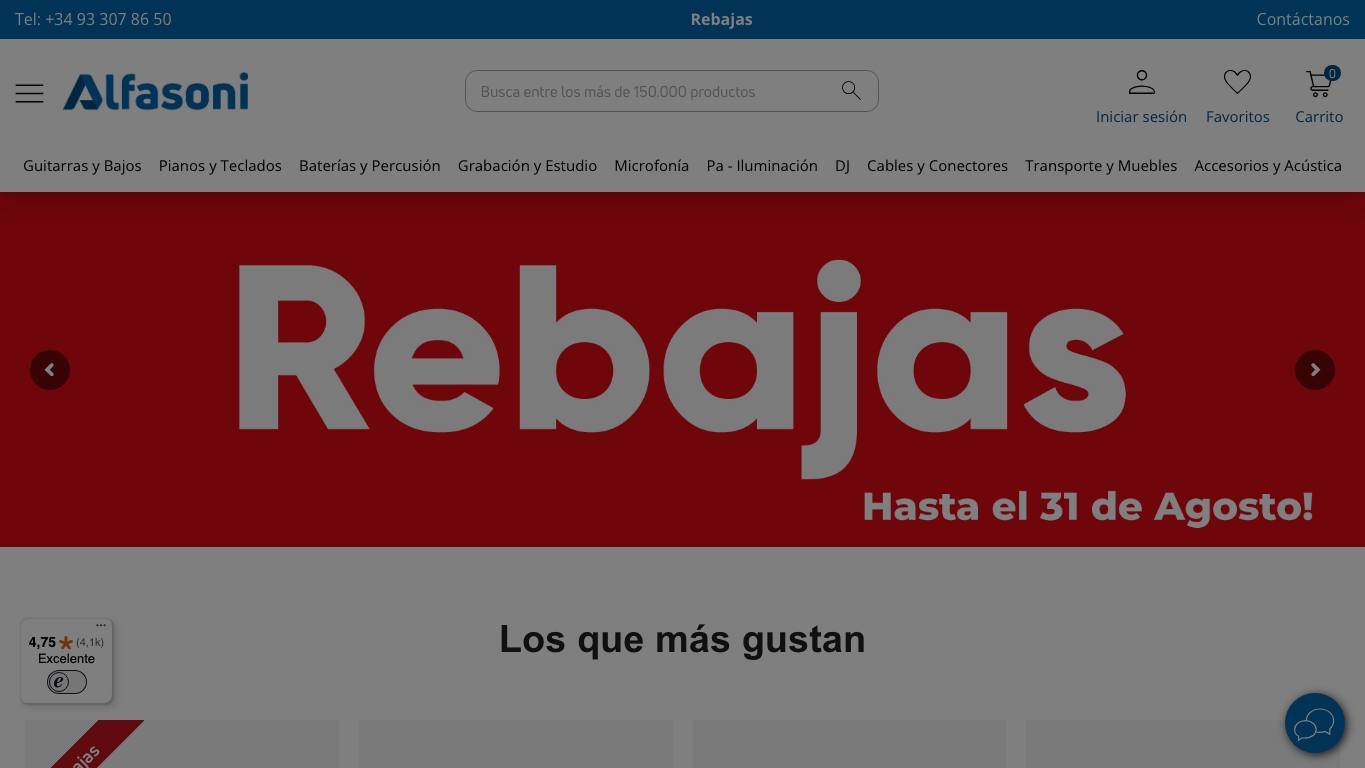Click the Excelente rating text
The height and width of the screenshot is (768, 1365).
pos(67,659)
